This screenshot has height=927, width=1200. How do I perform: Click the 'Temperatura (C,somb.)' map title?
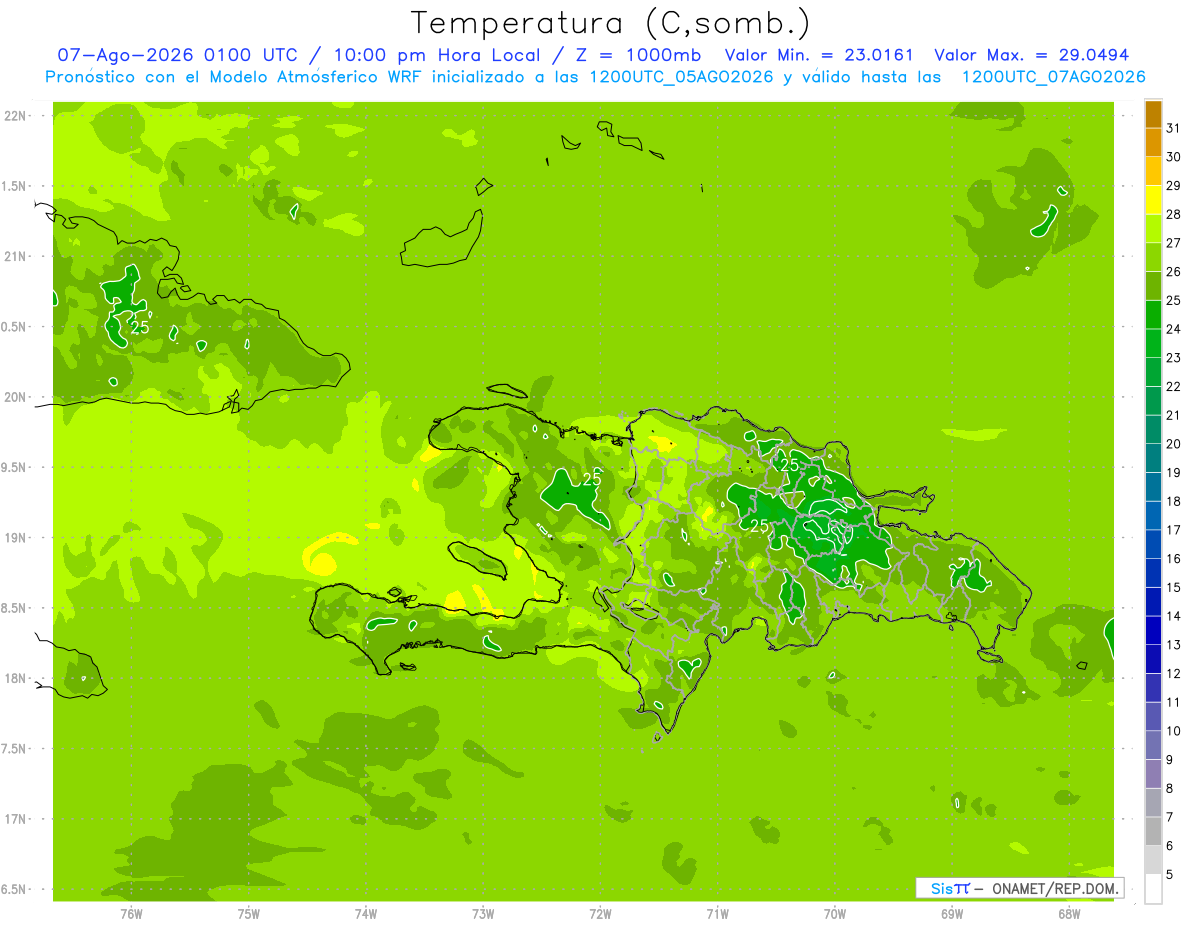point(610,22)
